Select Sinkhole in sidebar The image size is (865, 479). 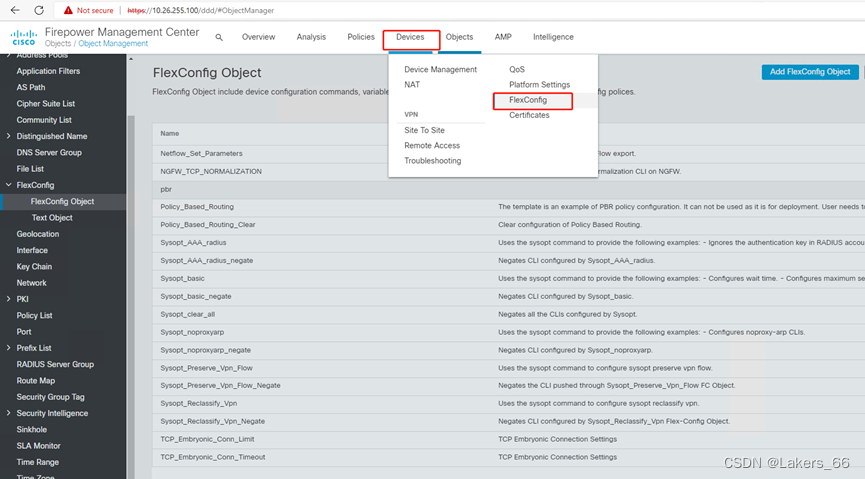[31, 429]
